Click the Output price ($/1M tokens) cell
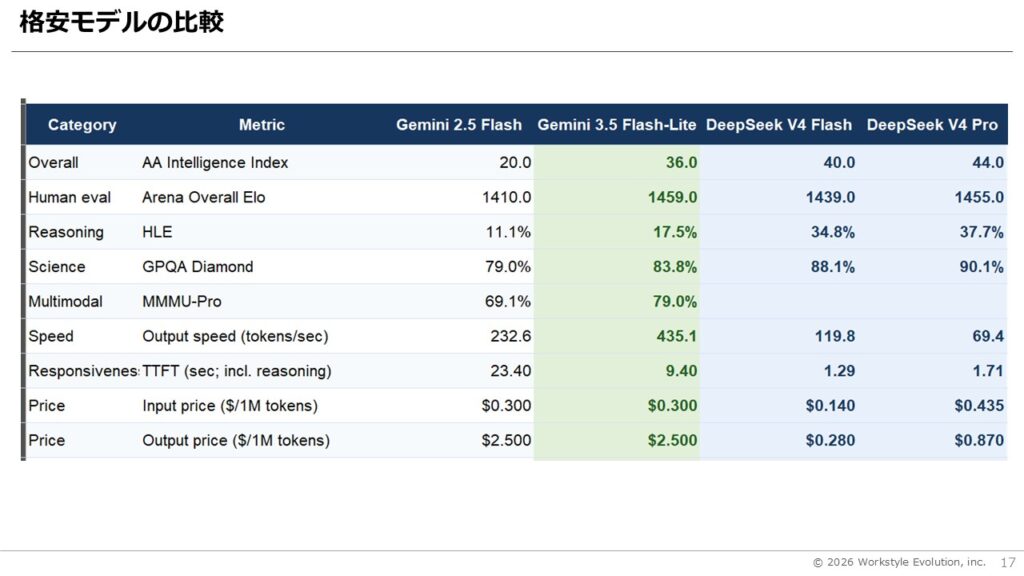This screenshot has width=1024, height=576. (236, 440)
